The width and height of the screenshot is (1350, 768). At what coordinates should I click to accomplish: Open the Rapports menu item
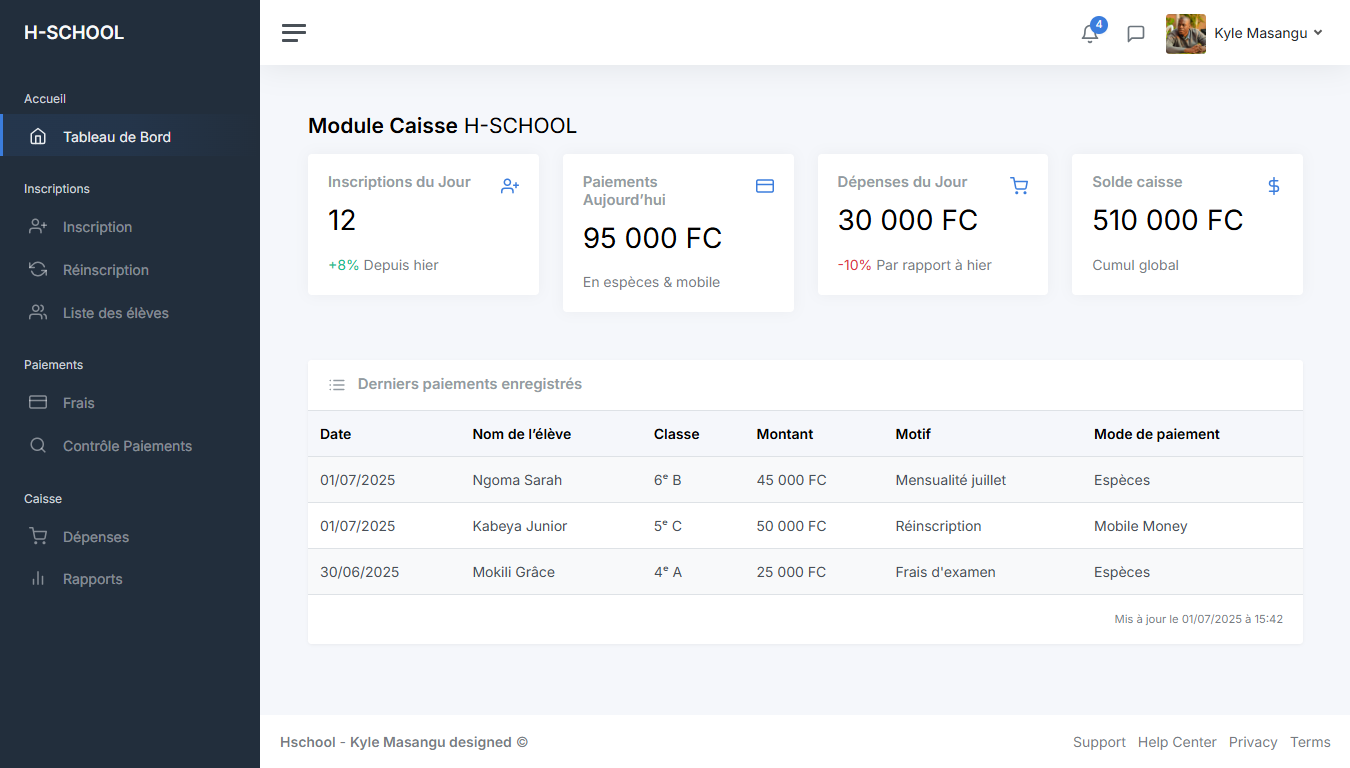130,579
